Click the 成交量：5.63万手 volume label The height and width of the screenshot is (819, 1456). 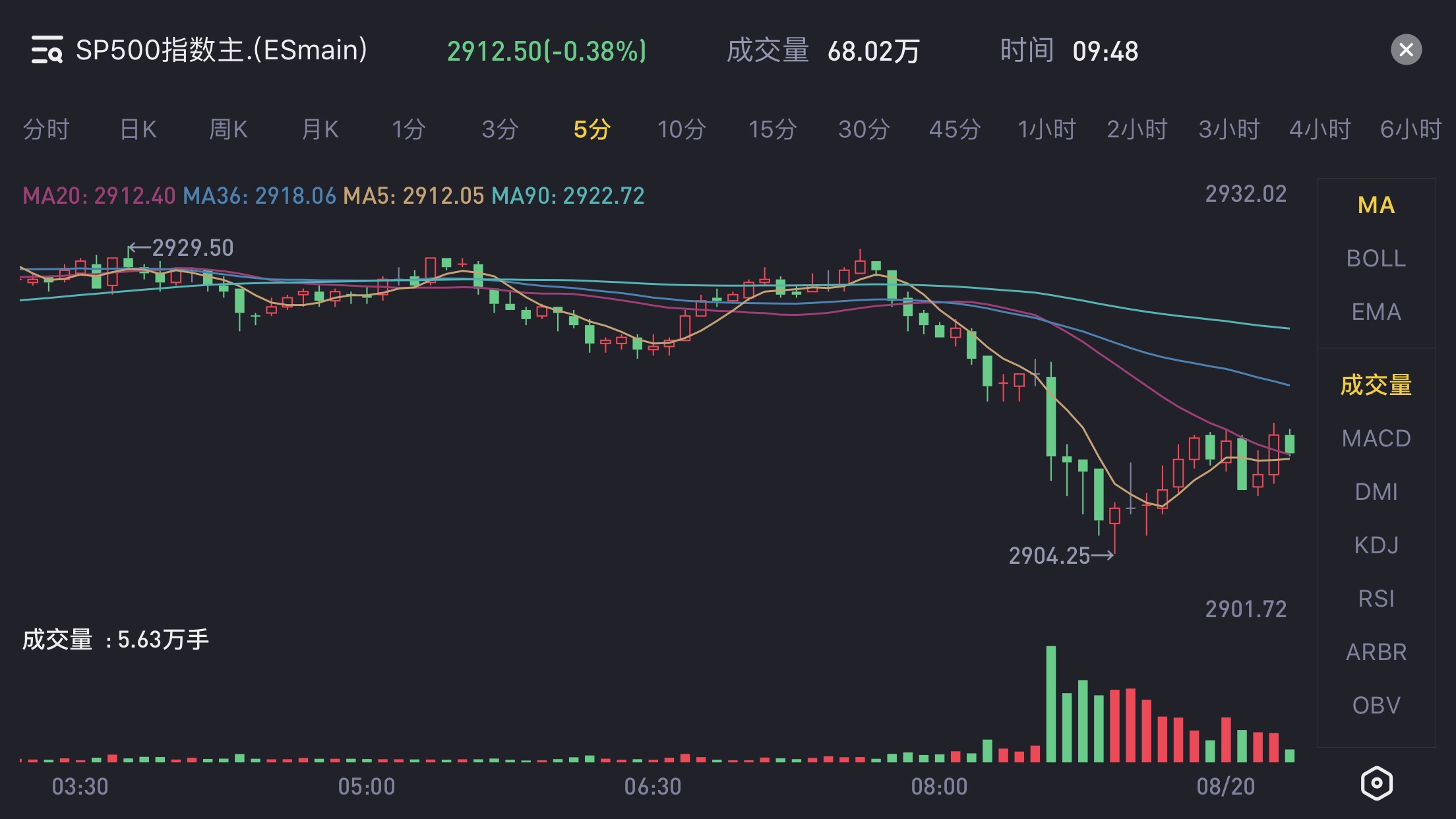tap(115, 640)
